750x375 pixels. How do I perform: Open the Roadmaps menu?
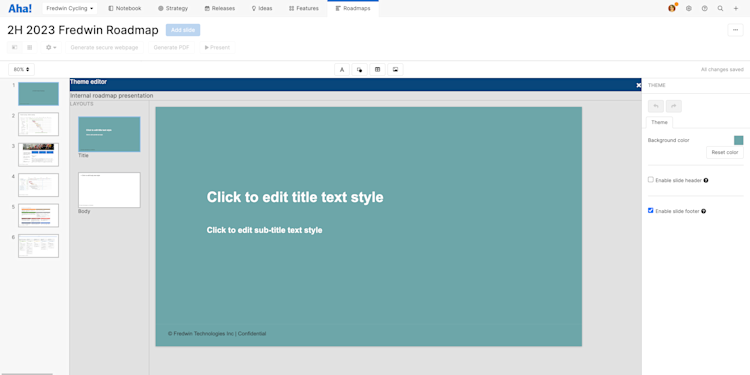point(353,9)
